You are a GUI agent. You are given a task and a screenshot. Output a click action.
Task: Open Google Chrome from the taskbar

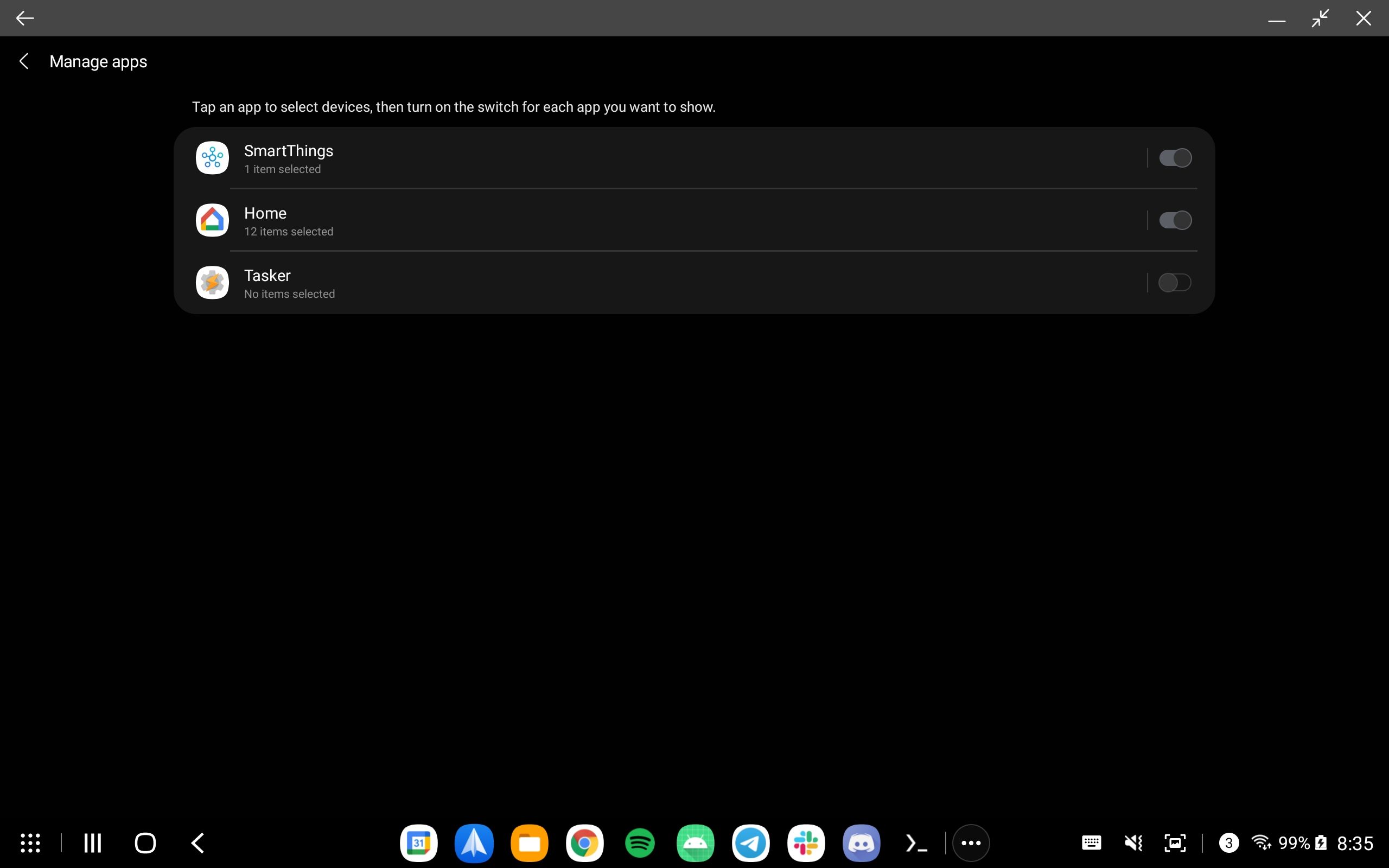[584, 843]
